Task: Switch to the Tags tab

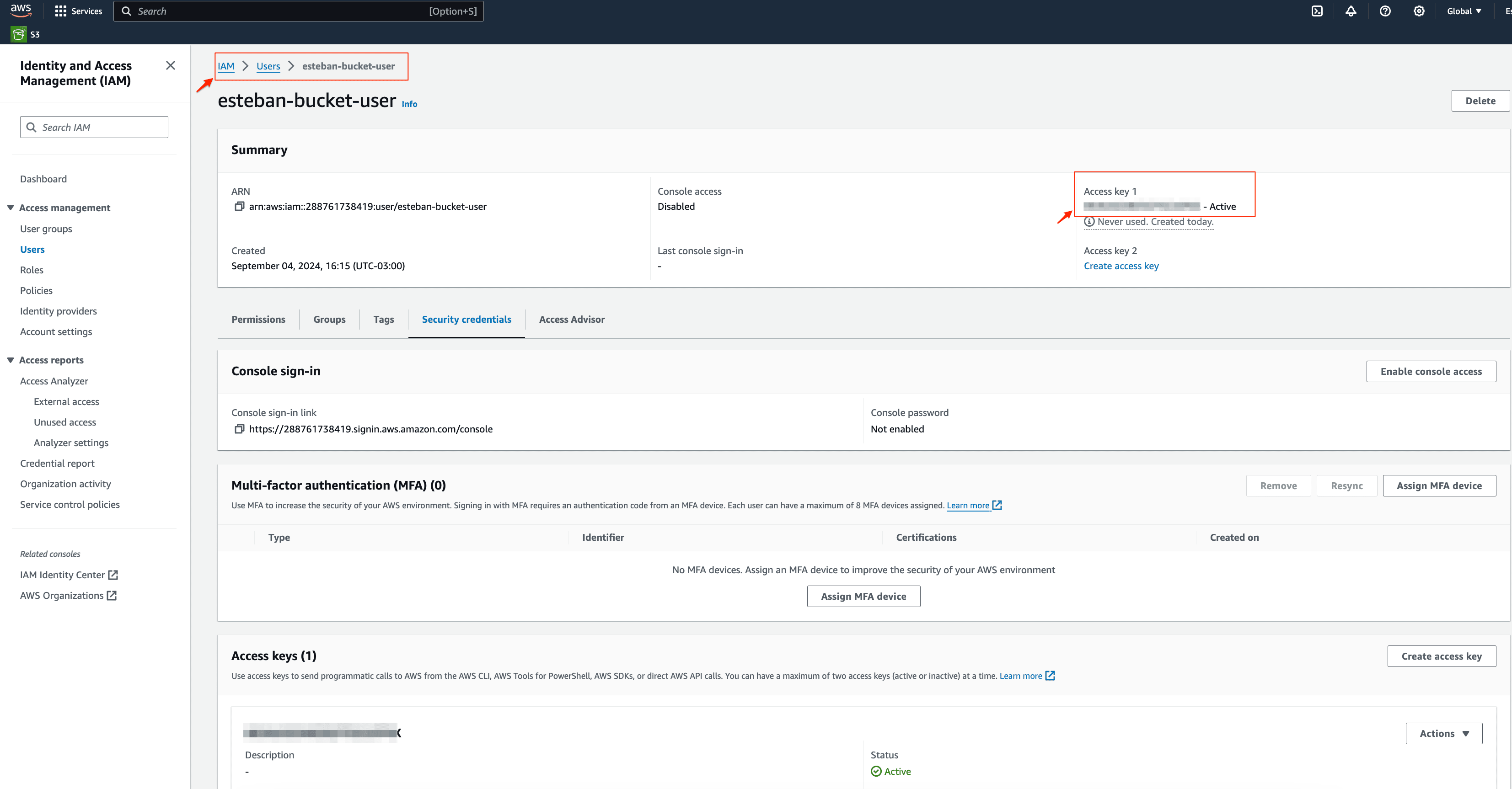Action: pos(383,319)
